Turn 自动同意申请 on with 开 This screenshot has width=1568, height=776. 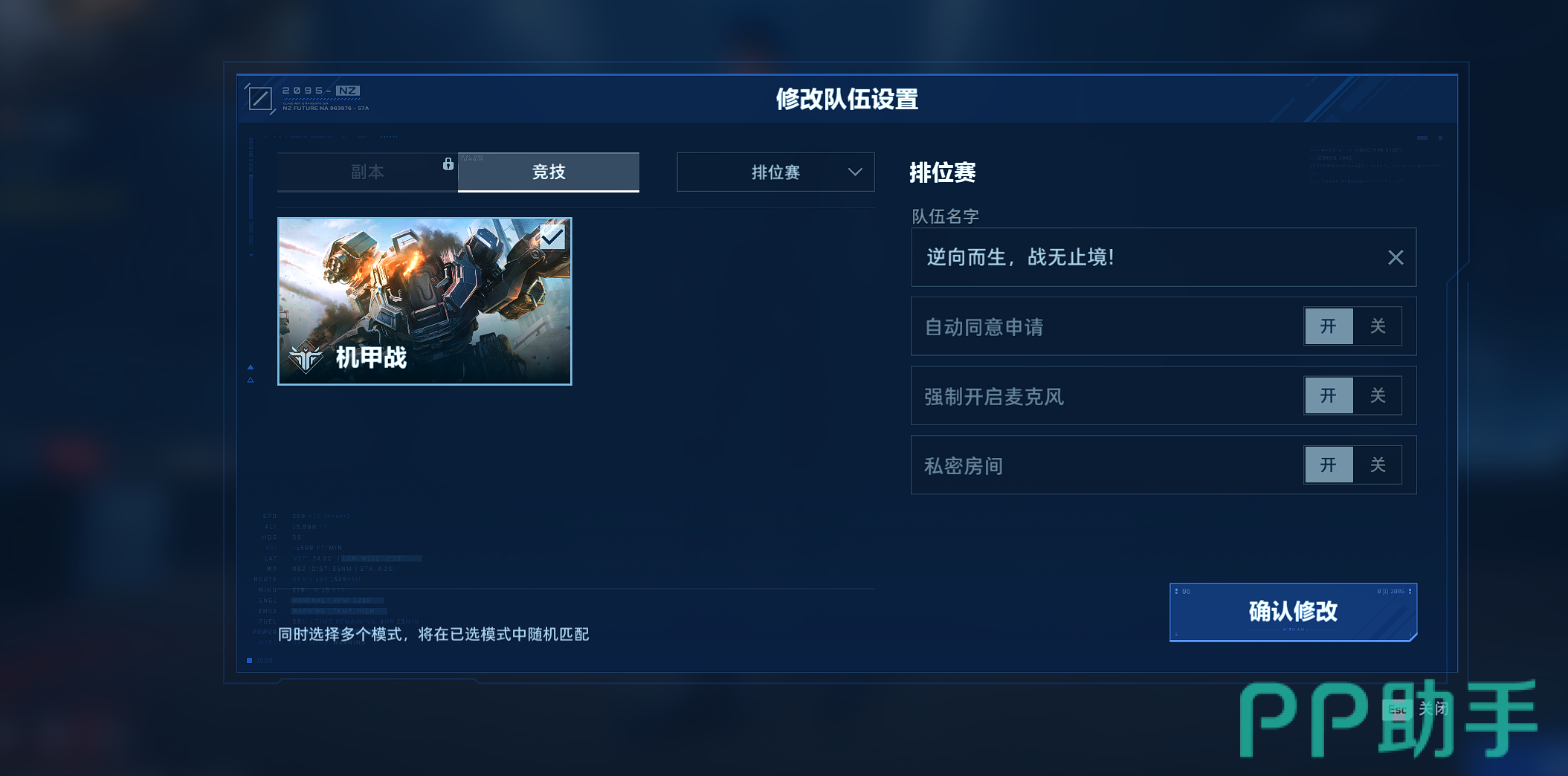[1329, 326]
